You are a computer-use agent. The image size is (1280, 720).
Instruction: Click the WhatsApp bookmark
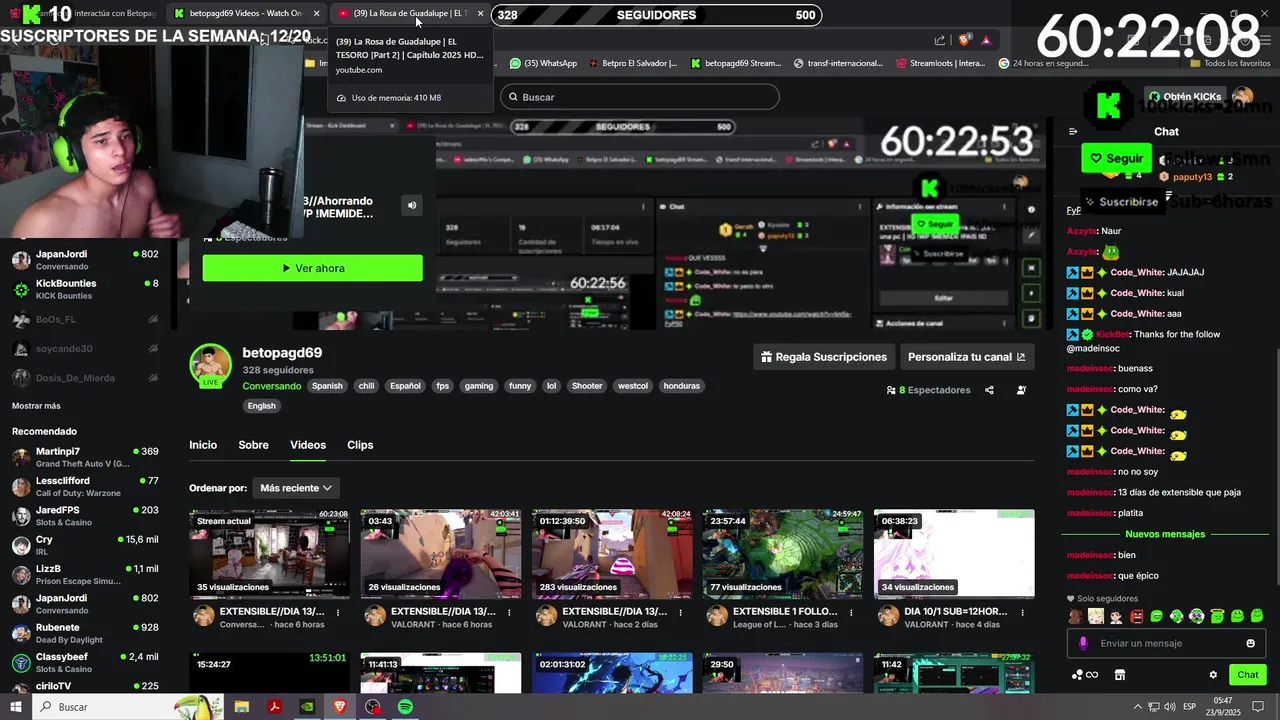pyautogui.click(x=544, y=63)
